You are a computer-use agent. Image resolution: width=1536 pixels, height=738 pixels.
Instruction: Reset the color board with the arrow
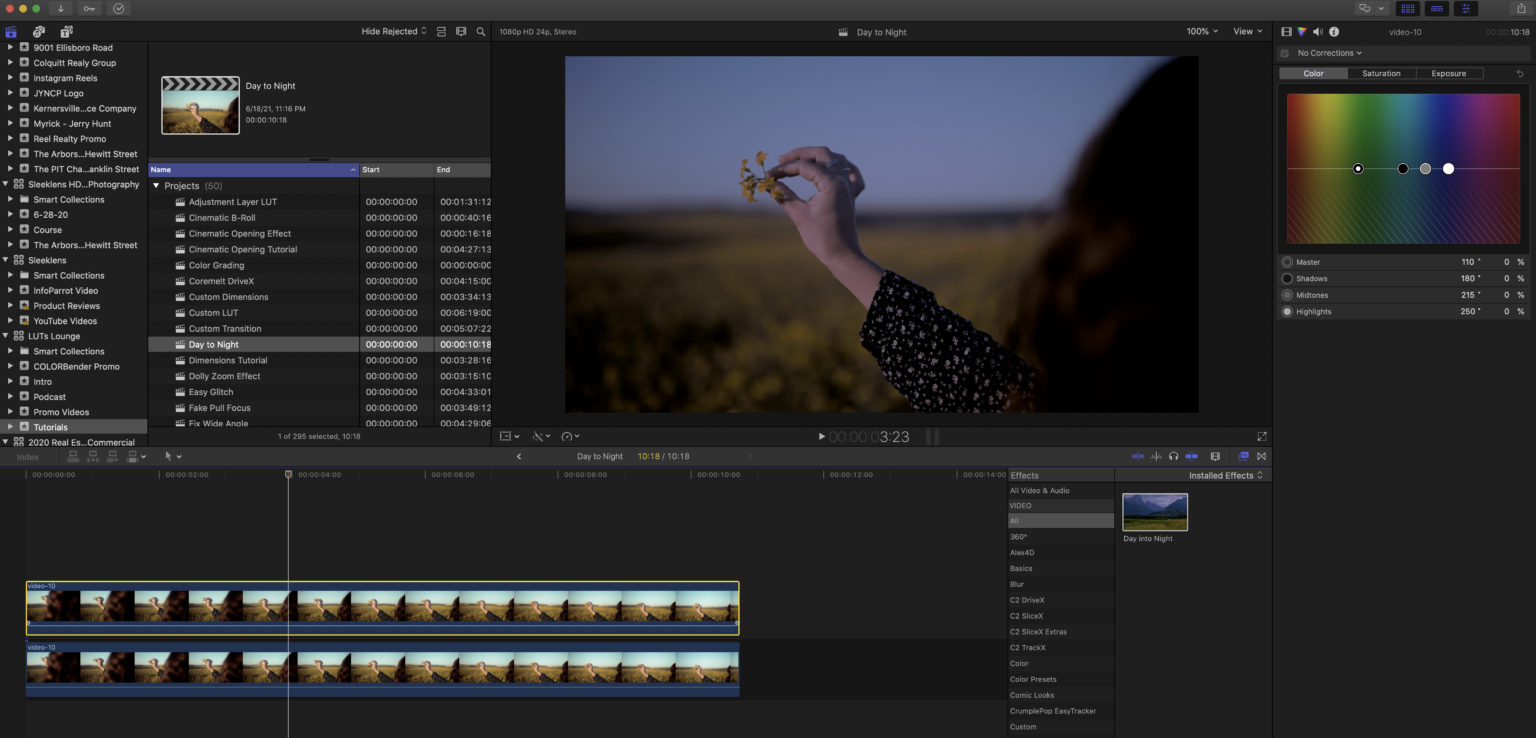1521,74
